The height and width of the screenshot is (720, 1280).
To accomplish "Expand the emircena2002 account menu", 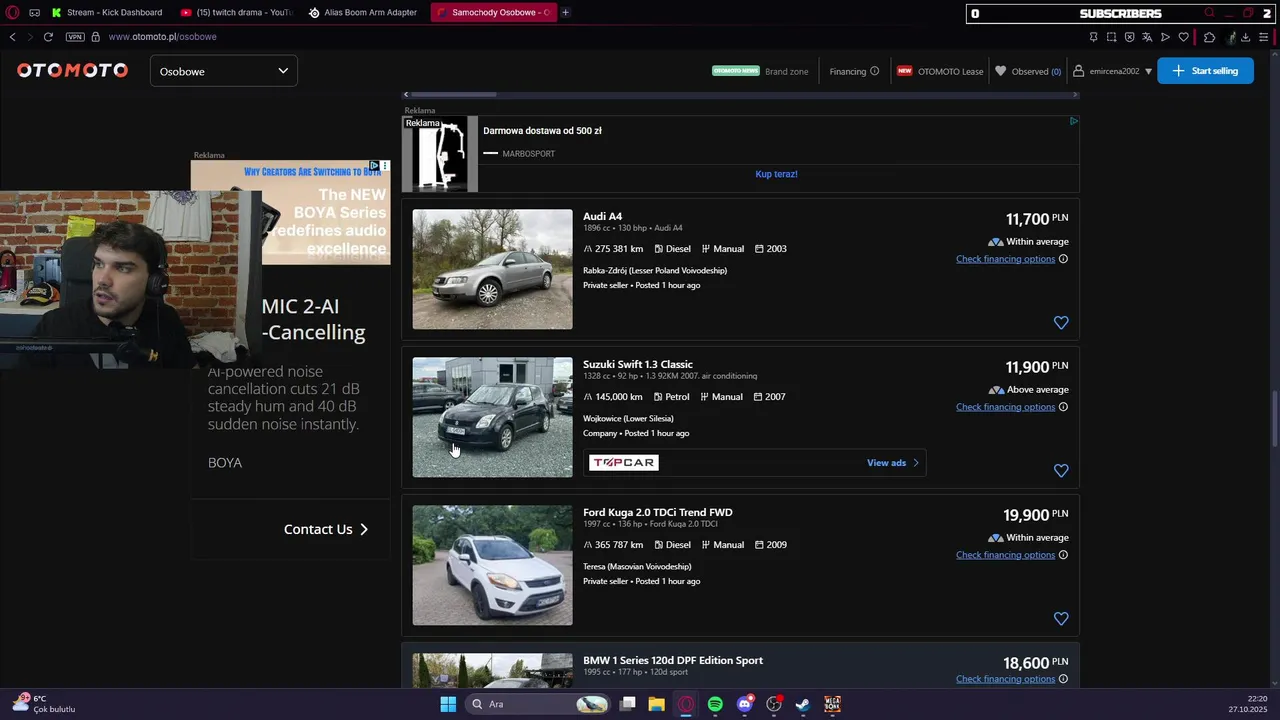I will tap(1113, 72).
